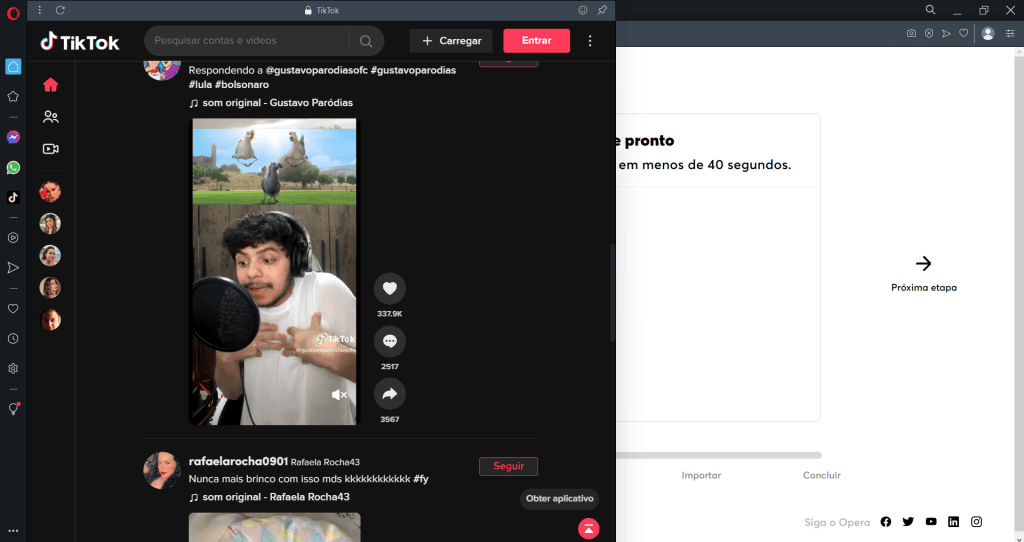Open the lightbulb tips icon in sidebar
The height and width of the screenshot is (542, 1024).
coord(13,409)
